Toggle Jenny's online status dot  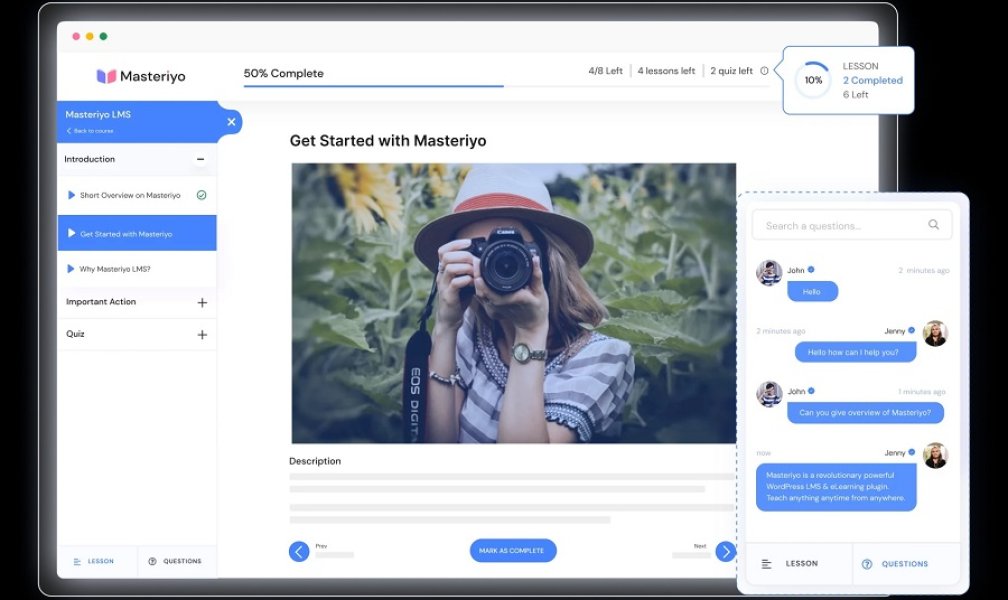(x=911, y=330)
